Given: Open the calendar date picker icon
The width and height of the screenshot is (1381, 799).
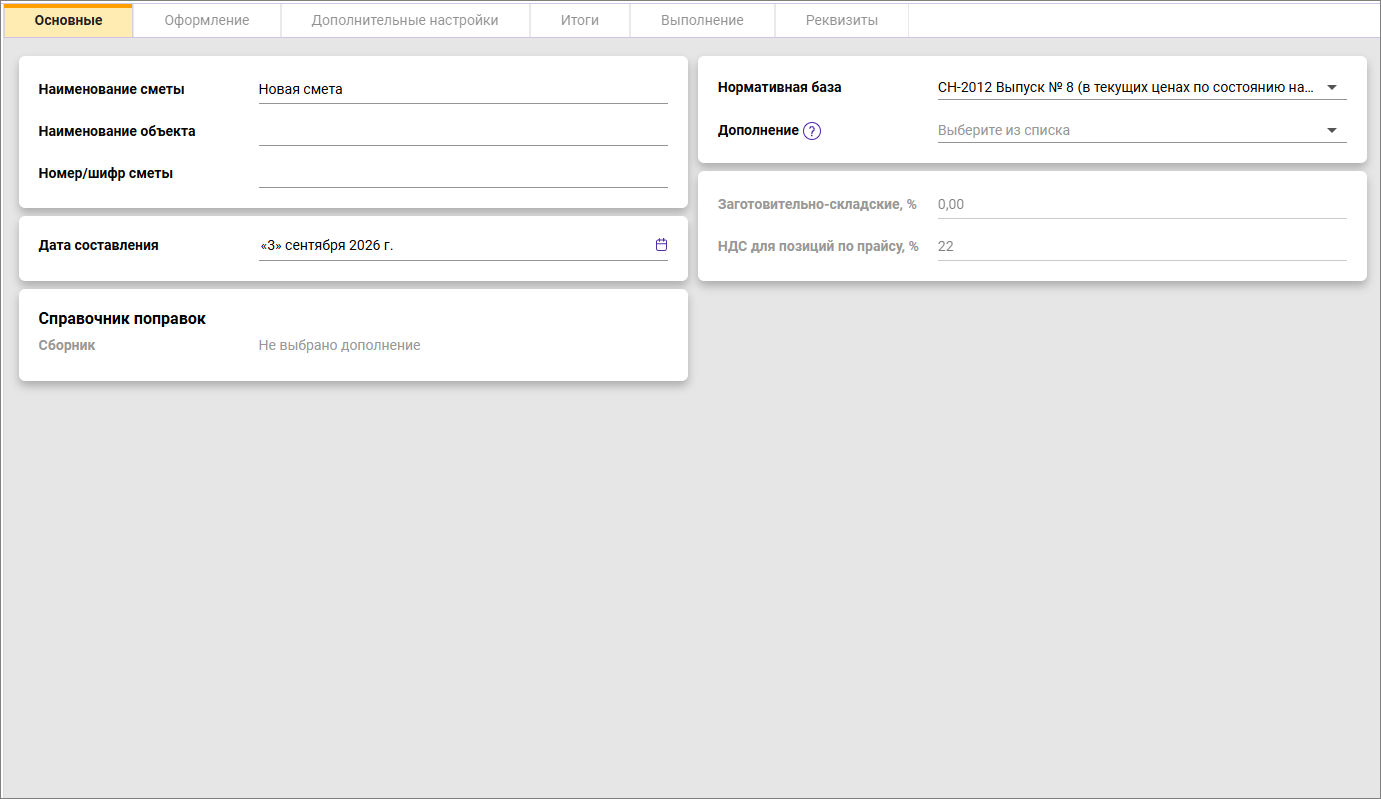Looking at the screenshot, I should point(661,245).
